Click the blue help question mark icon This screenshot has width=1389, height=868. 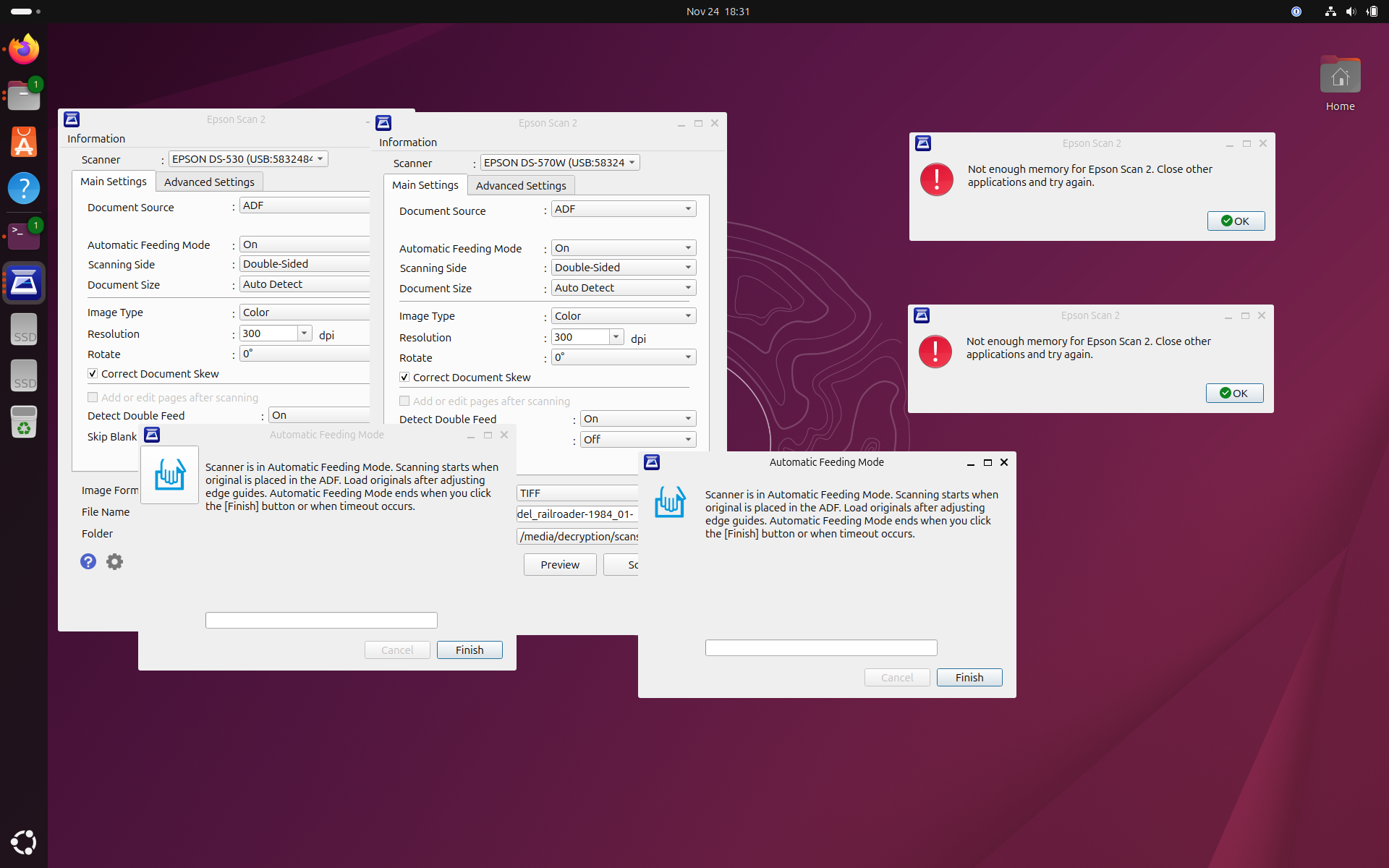coord(88,561)
